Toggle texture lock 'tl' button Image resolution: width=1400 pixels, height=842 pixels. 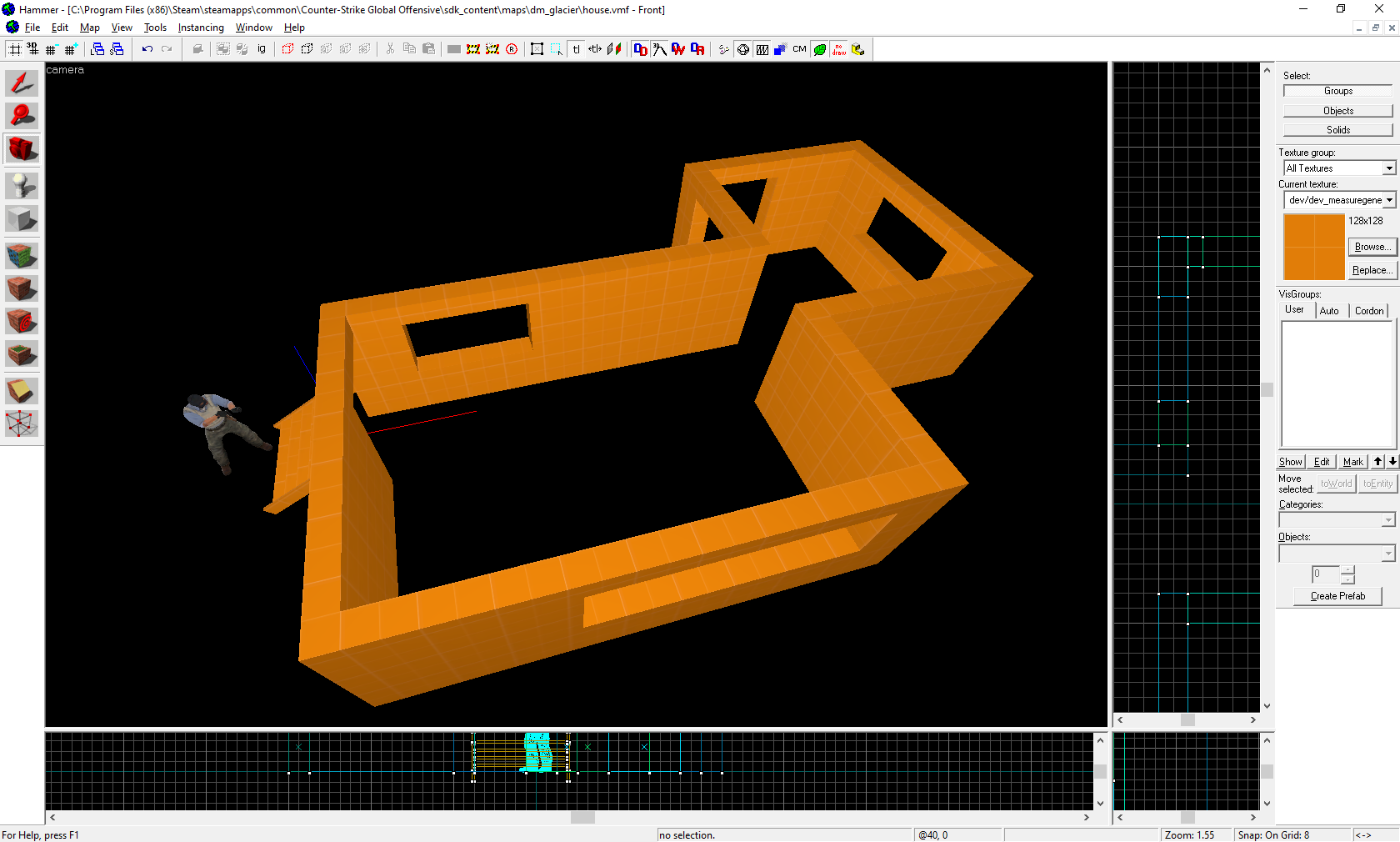click(576, 49)
